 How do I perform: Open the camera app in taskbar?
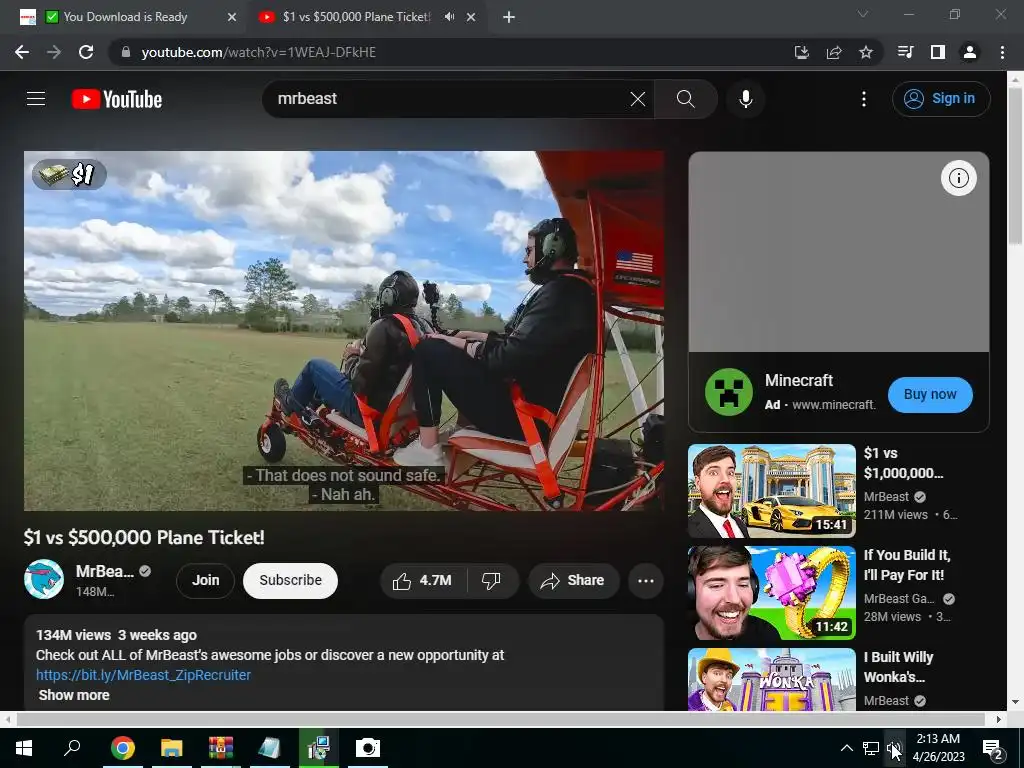point(368,748)
